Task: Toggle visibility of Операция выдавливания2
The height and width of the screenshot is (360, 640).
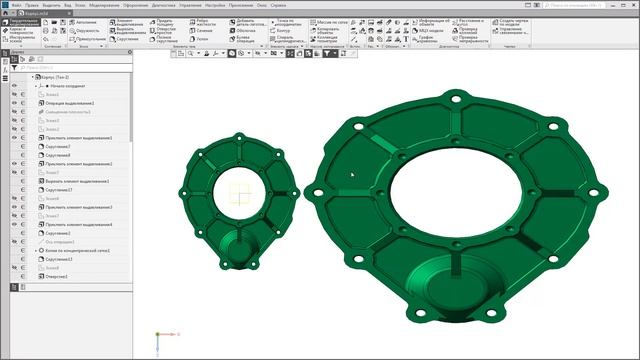Action: pyautogui.click(x=14, y=103)
